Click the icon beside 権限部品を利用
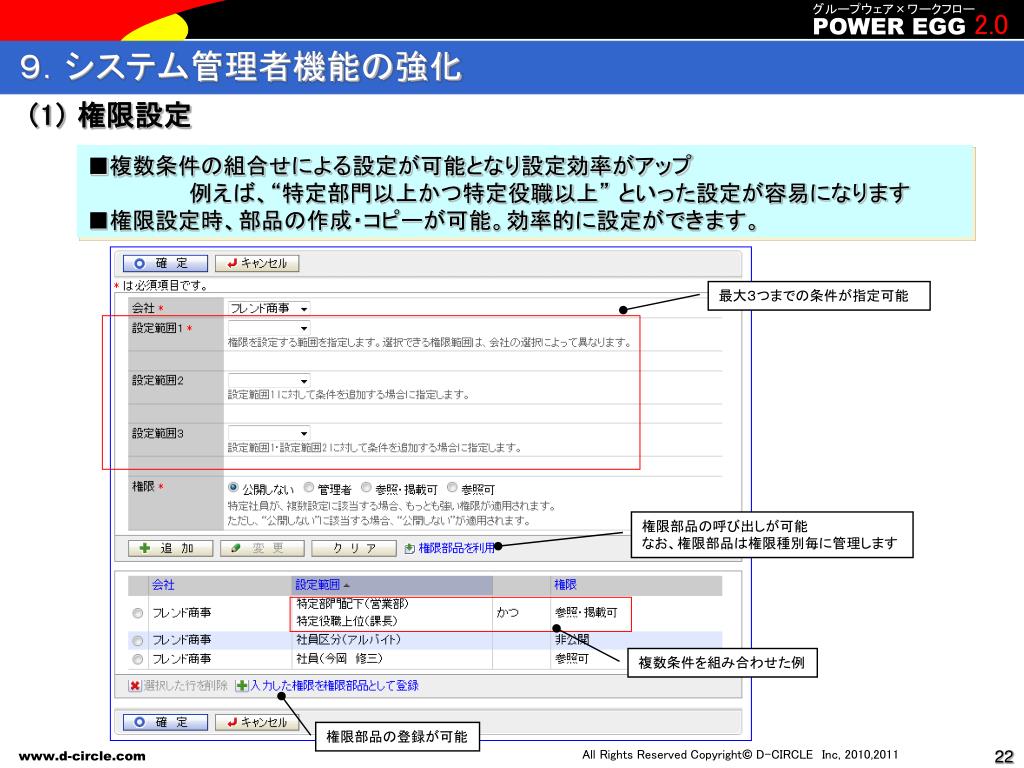 point(409,549)
